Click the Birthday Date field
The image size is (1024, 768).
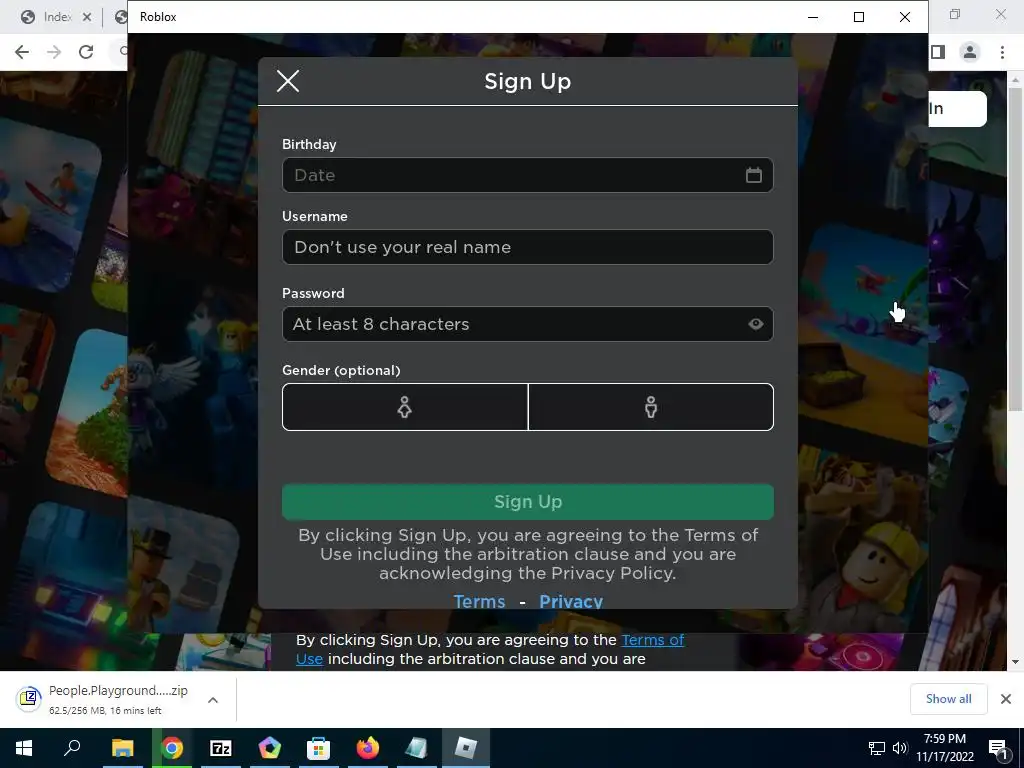(528, 175)
